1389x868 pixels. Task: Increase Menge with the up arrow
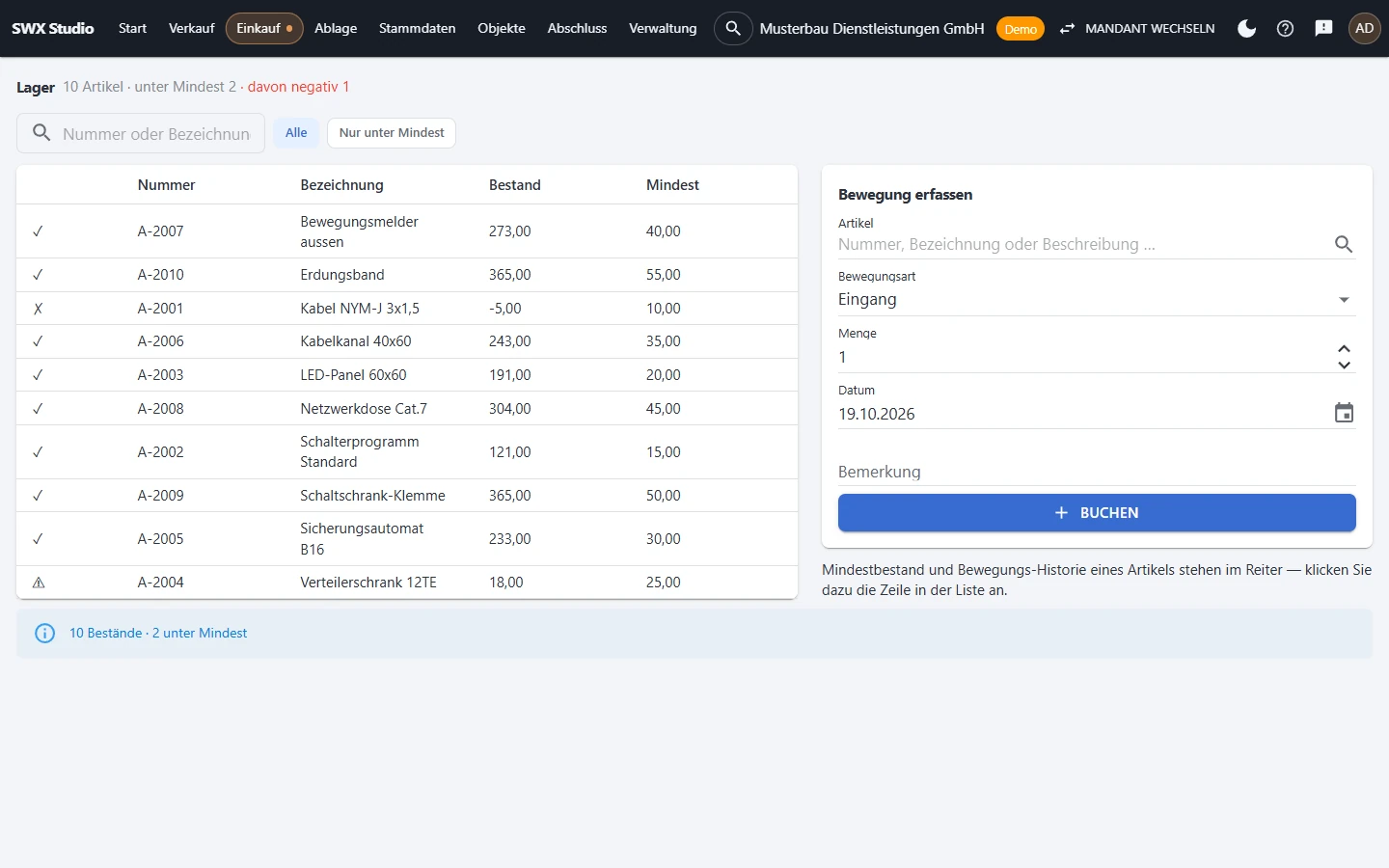coord(1344,349)
